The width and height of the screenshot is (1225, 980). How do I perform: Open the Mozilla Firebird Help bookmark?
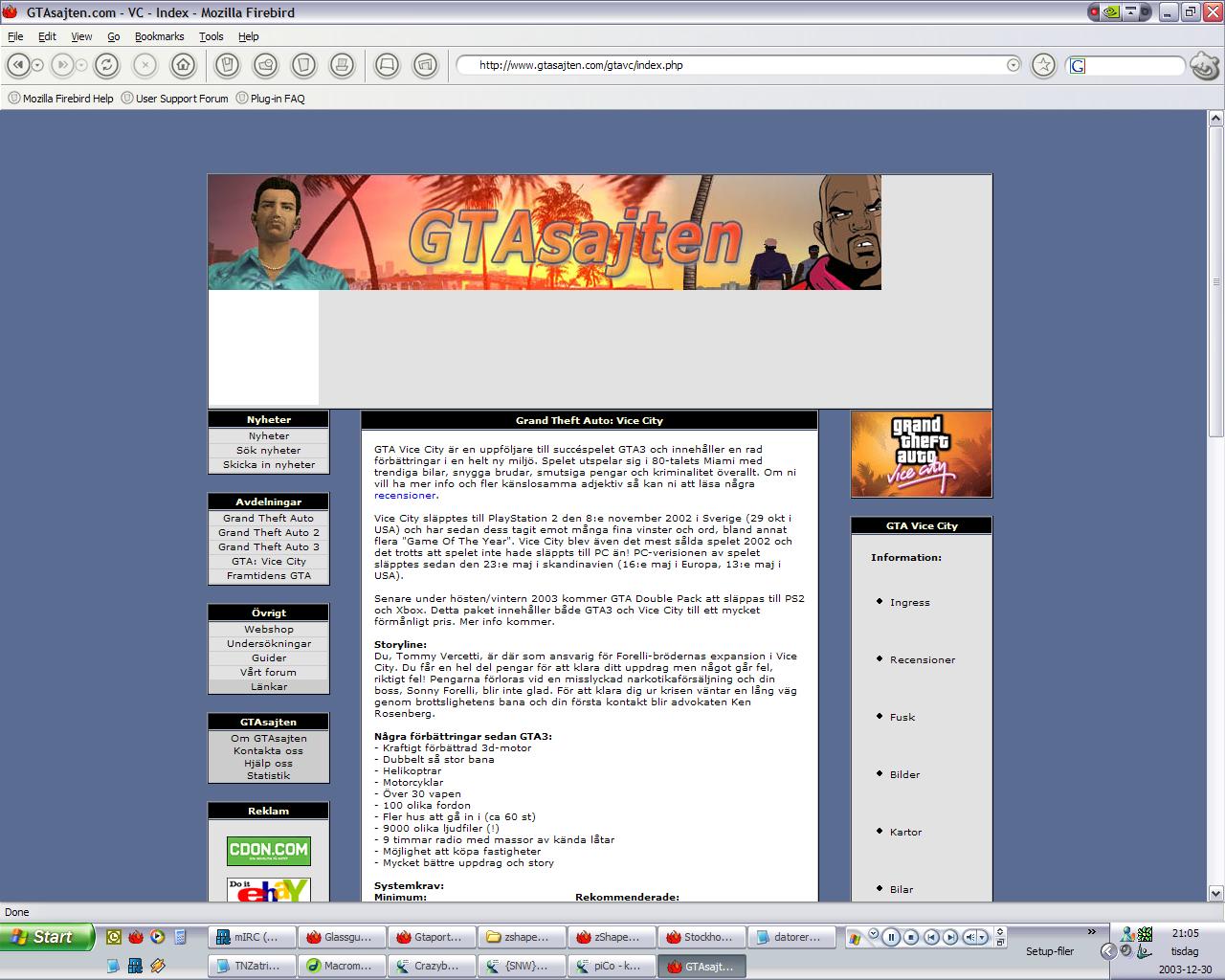click(x=60, y=99)
